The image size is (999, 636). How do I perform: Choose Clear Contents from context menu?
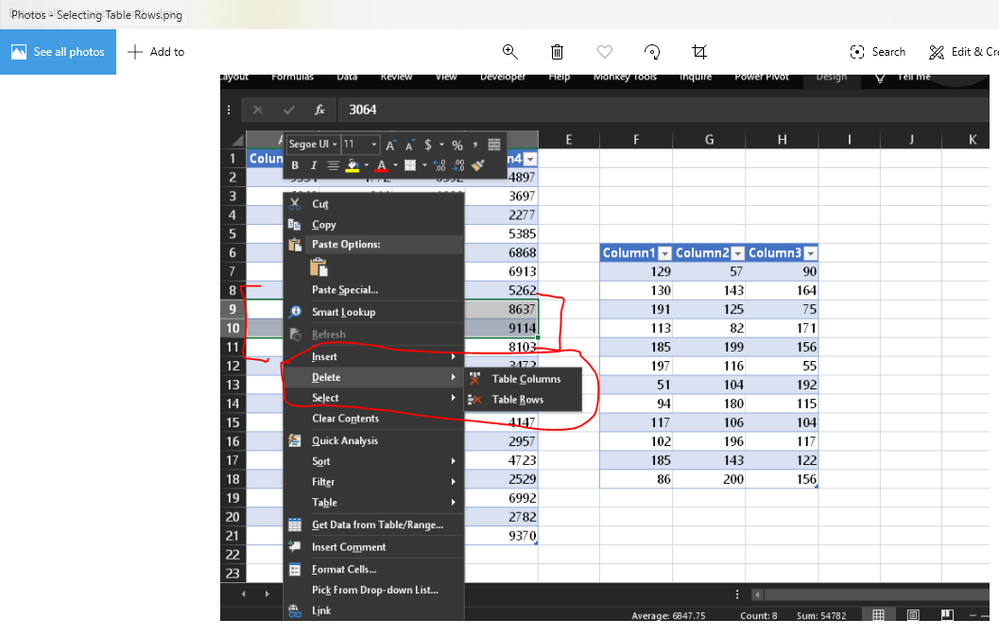point(373,418)
